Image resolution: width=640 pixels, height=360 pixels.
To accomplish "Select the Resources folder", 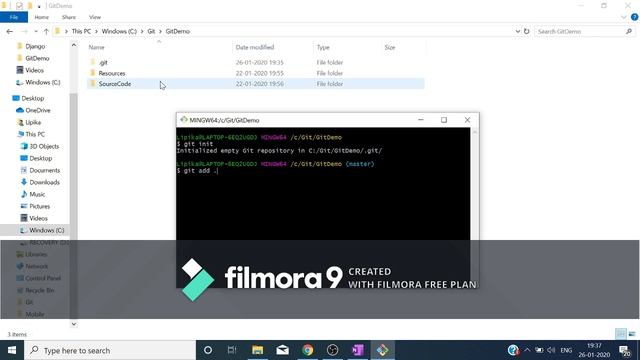I will [112, 73].
